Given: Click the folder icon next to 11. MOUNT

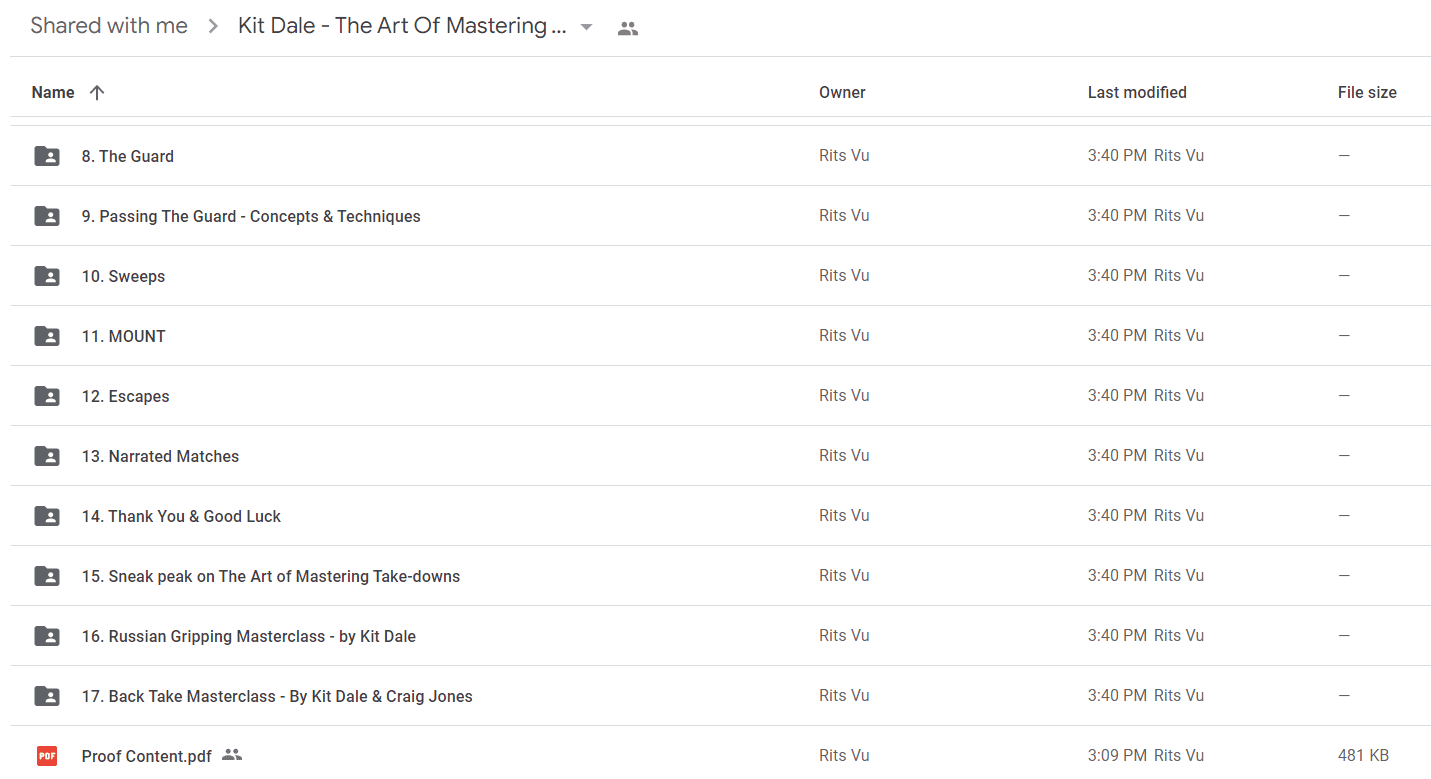Looking at the screenshot, I should pos(47,336).
